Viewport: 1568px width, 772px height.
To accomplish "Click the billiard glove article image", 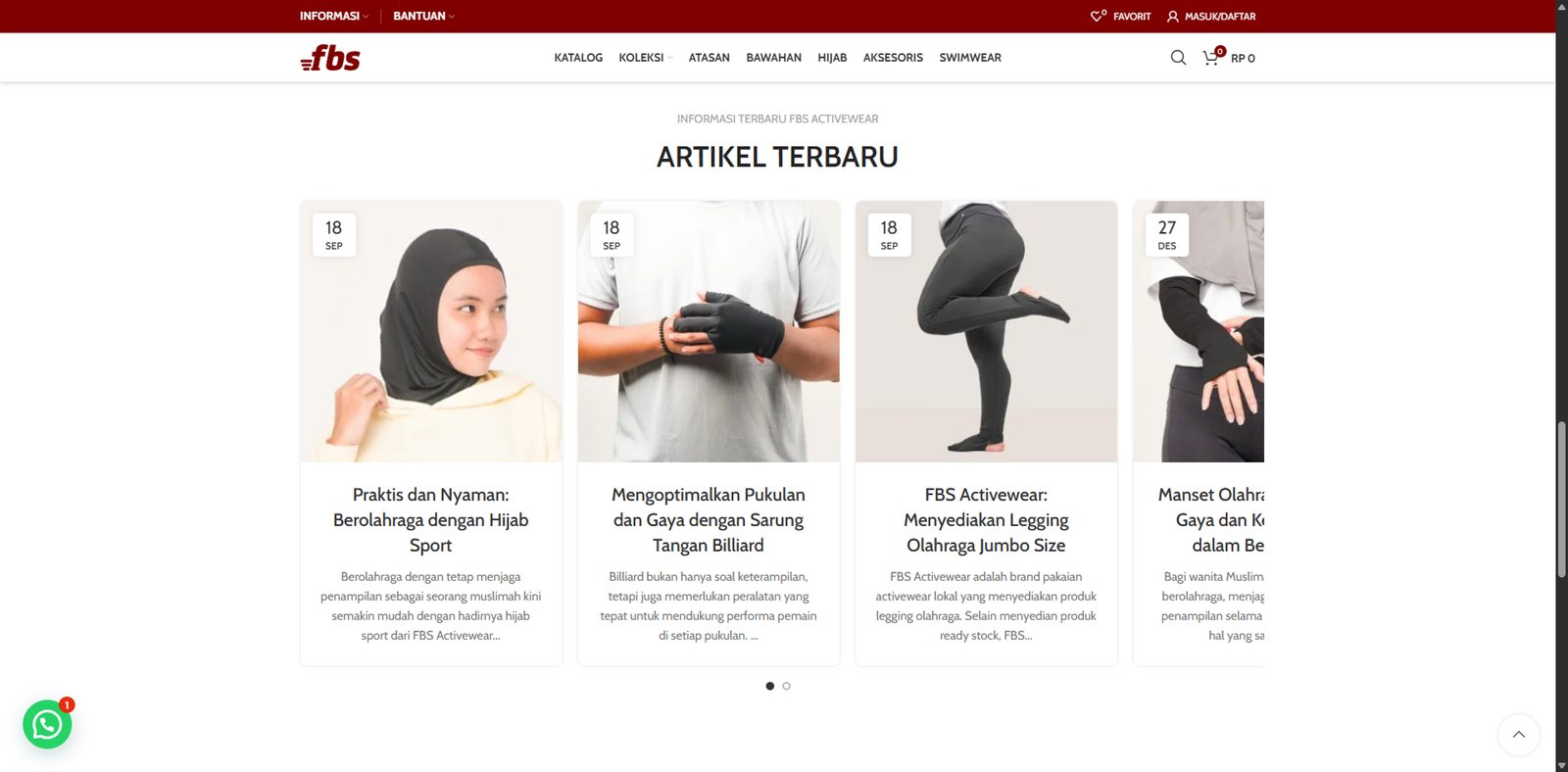I will point(709,331).
